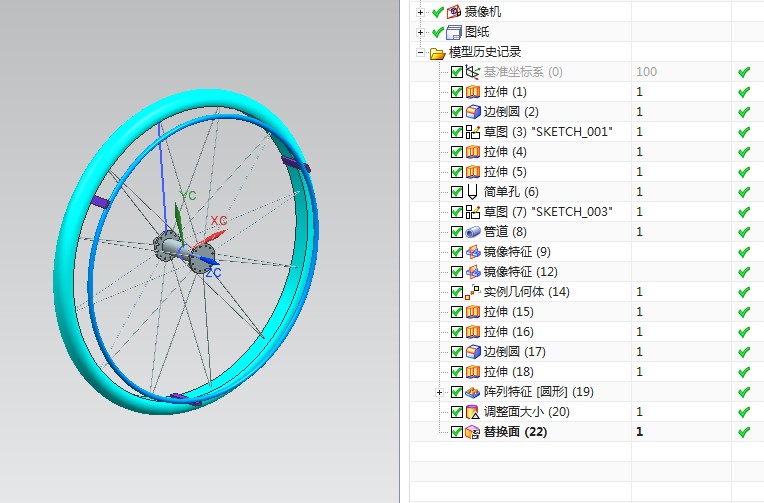764x503 pixels.
Task: Click the instance geometry icon of 实例几何体 (14)
Action: coord(472,292)
